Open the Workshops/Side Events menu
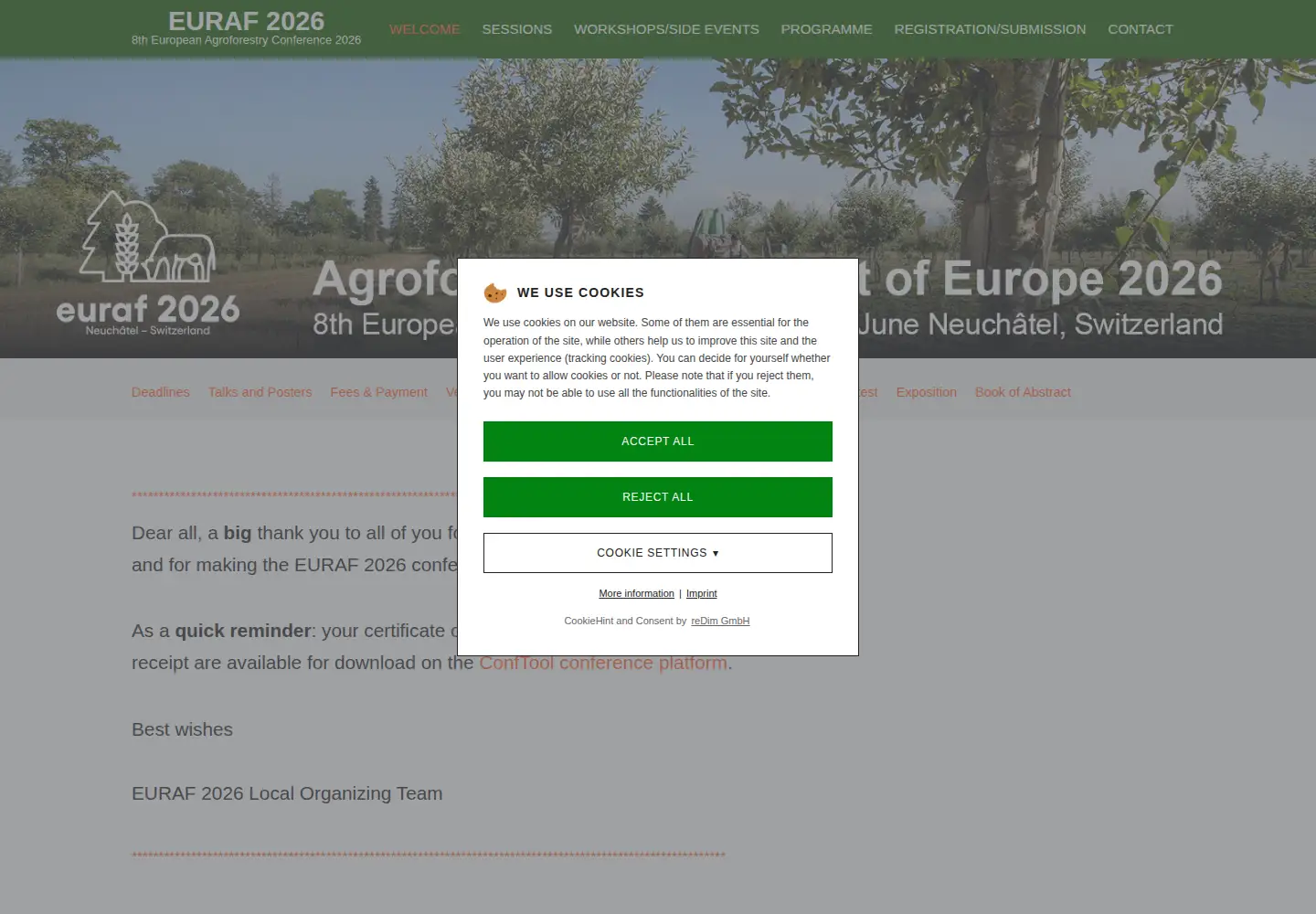This screenshot has width=1316, height=914. (666, 29)
